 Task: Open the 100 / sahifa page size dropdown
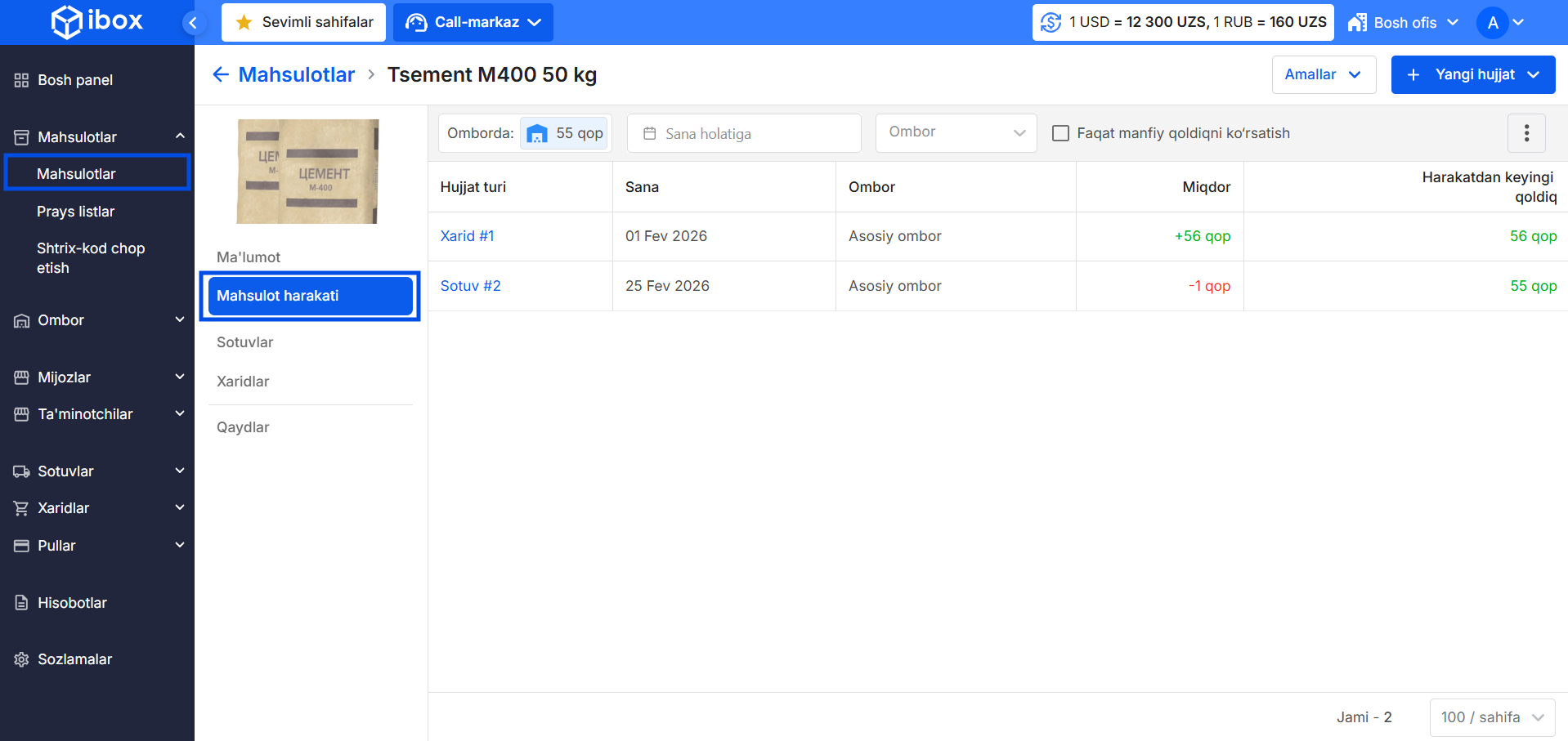coord(1491,717)
